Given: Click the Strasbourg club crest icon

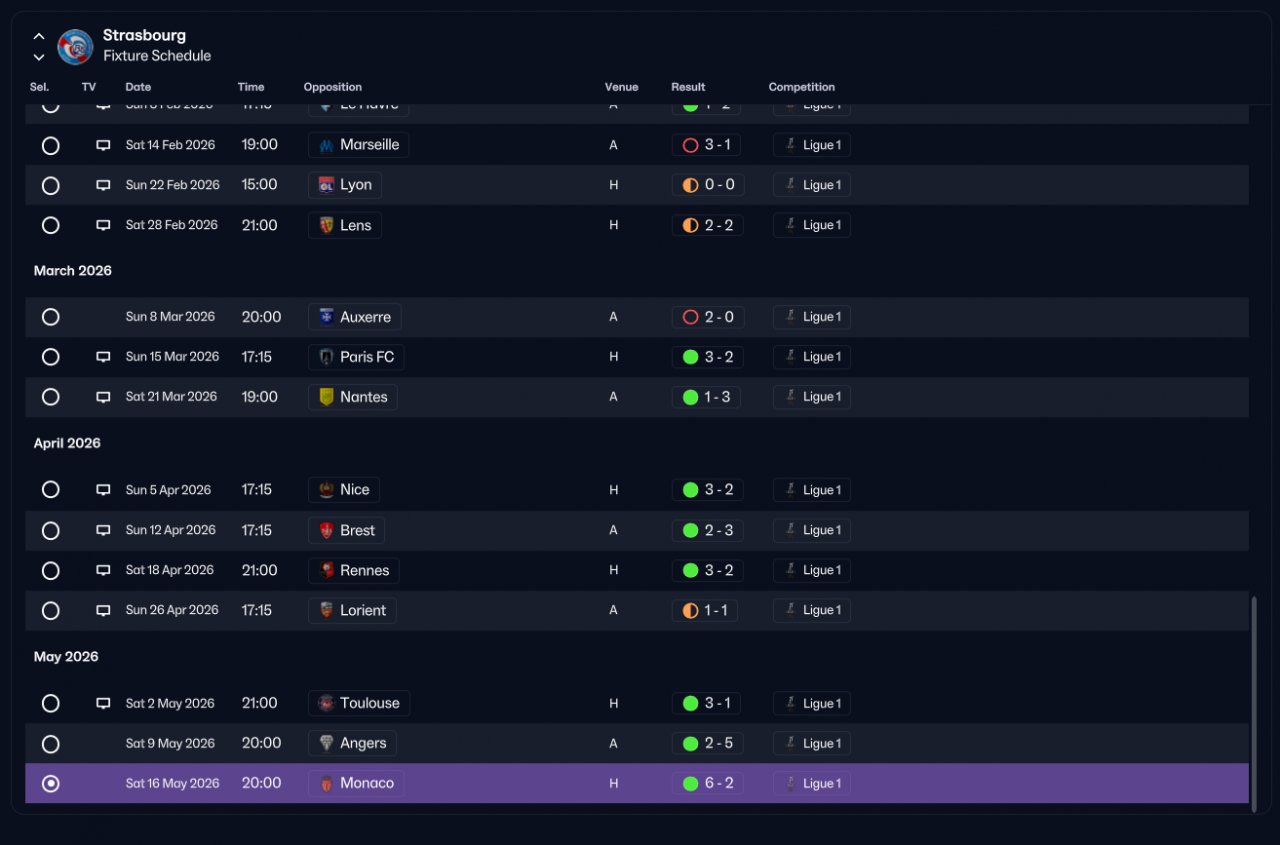Looking at the screenshot, I should [76, 46].
